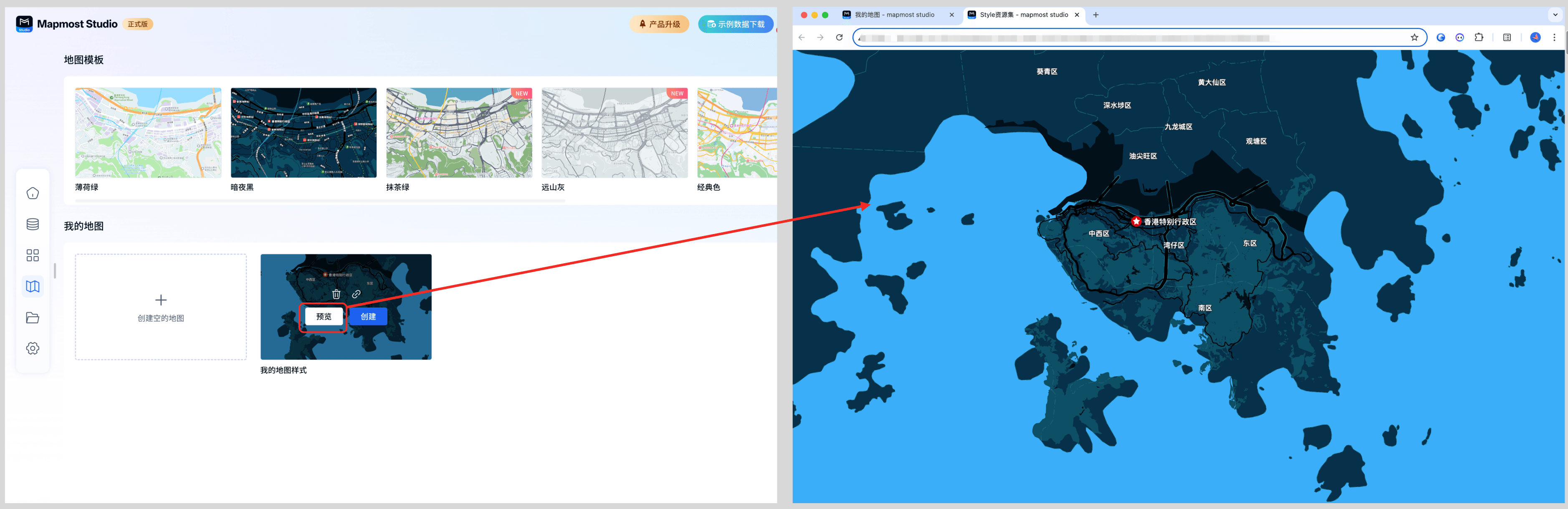Expand the browser tab list chevron
Viewport: 1568px width, 509px height.
click(x=1555, y=15)
